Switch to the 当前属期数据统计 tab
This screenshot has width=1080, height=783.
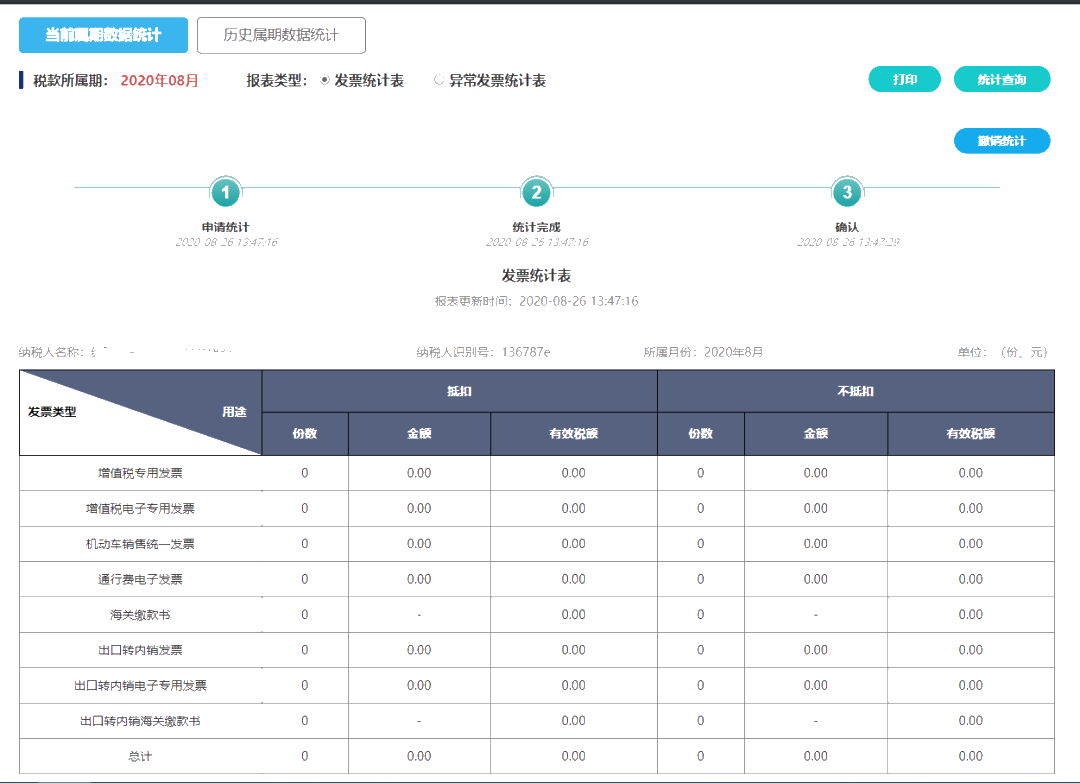click(104, 34)
